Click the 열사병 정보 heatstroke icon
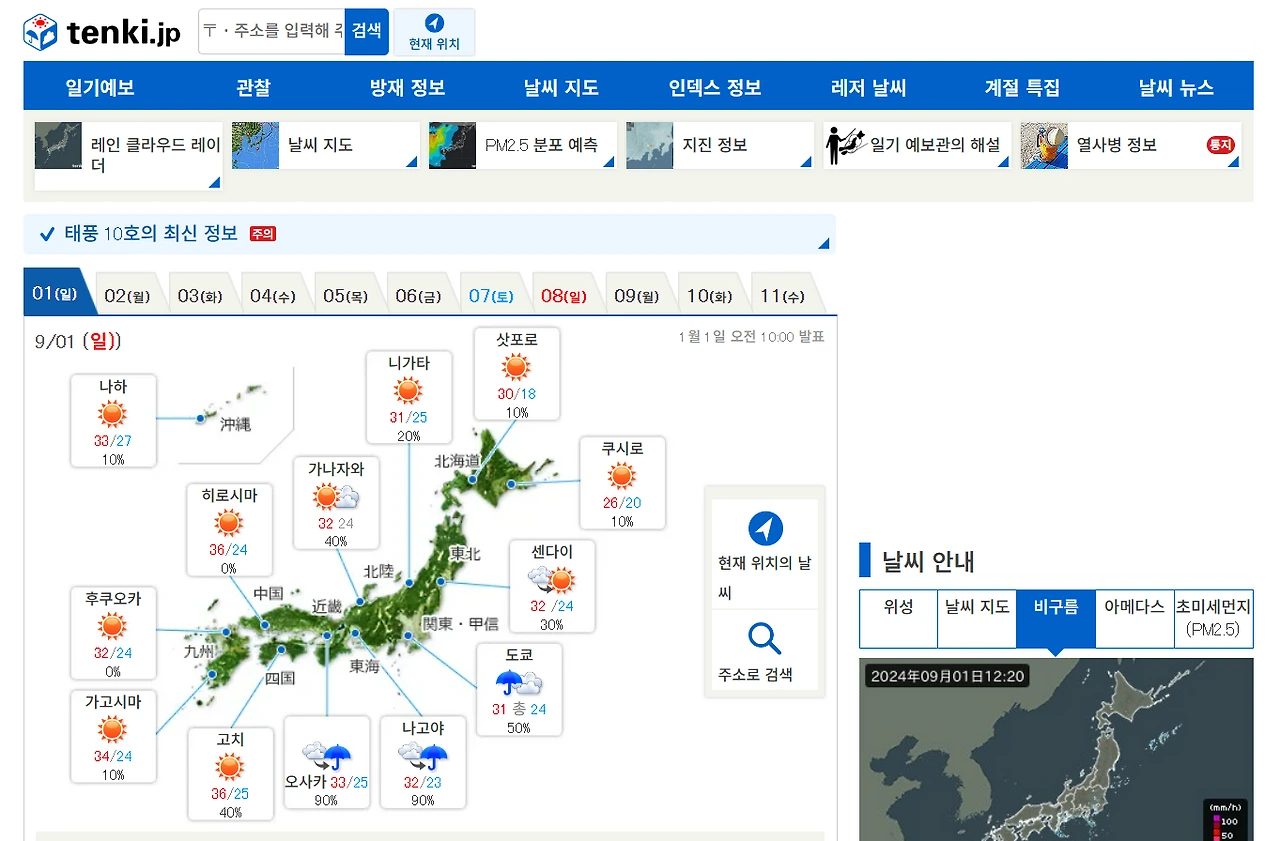The width and height of the screenshot is (1280, 841). coord(1044,145)
